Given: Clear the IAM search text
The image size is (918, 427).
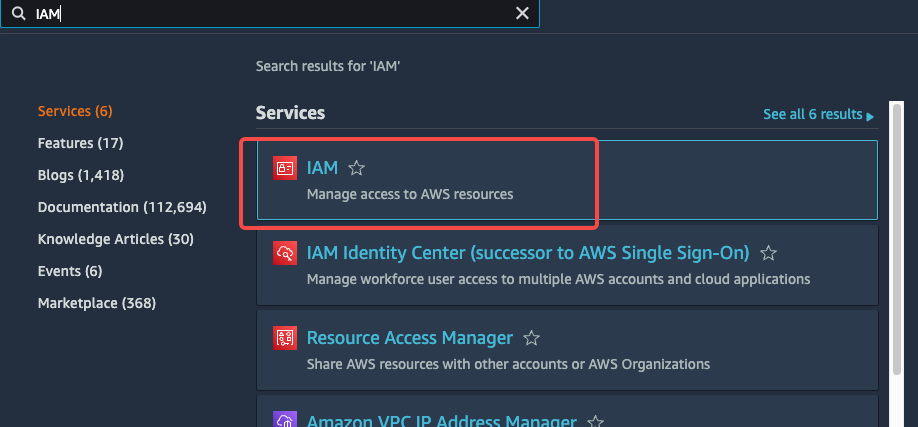Looking at the screenshot, I should coord(522,13).
